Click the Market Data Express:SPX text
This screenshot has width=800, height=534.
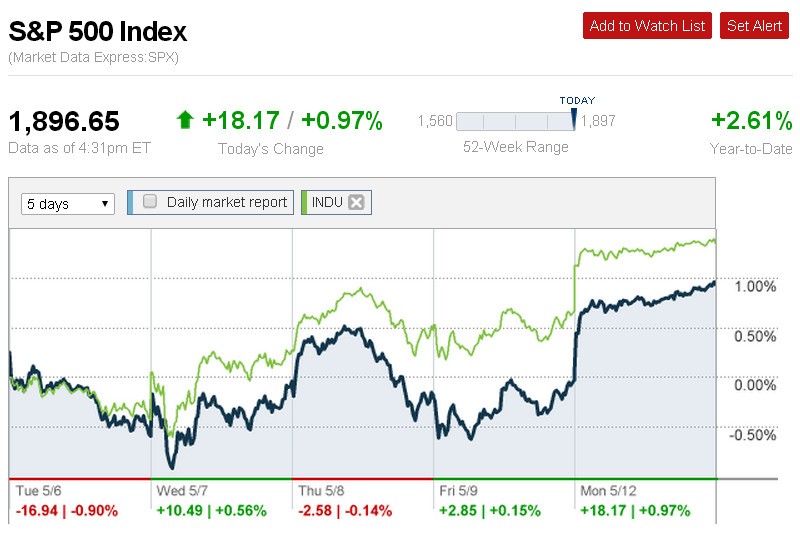click(x=94, y=57)
